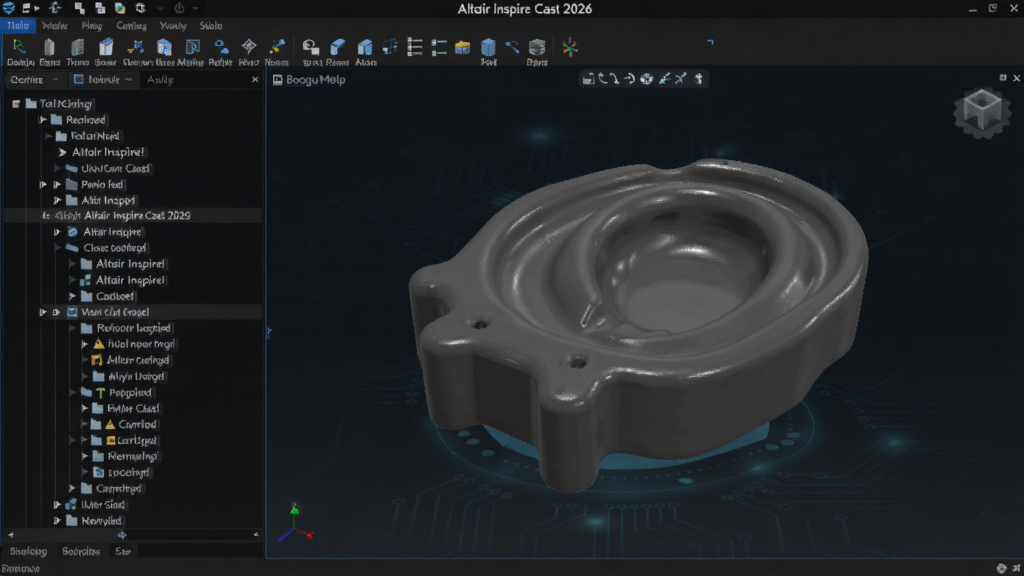Select the 'Hracr' diamond-shaped ribbon icon
1024x576 pixels.
tap(249, 47)
